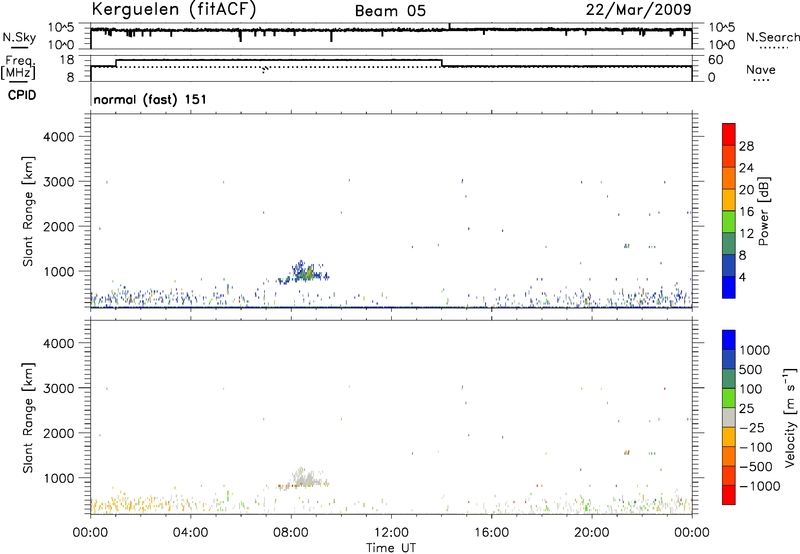Click the Slant Range label of velocity panel
Viewport: 800px width, 554px height.
coord(28,418)
